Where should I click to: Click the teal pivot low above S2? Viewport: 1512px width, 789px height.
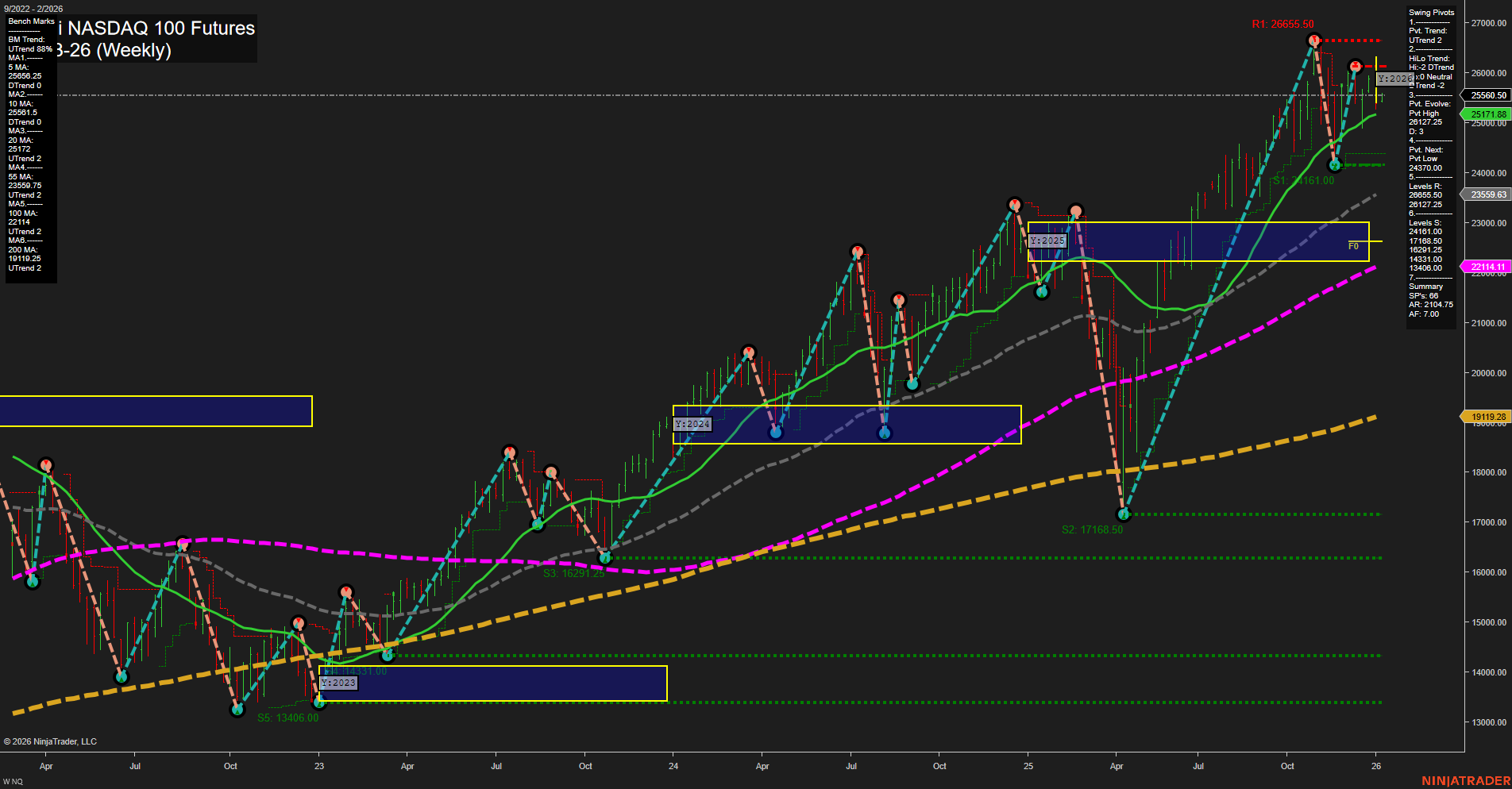1122,514
